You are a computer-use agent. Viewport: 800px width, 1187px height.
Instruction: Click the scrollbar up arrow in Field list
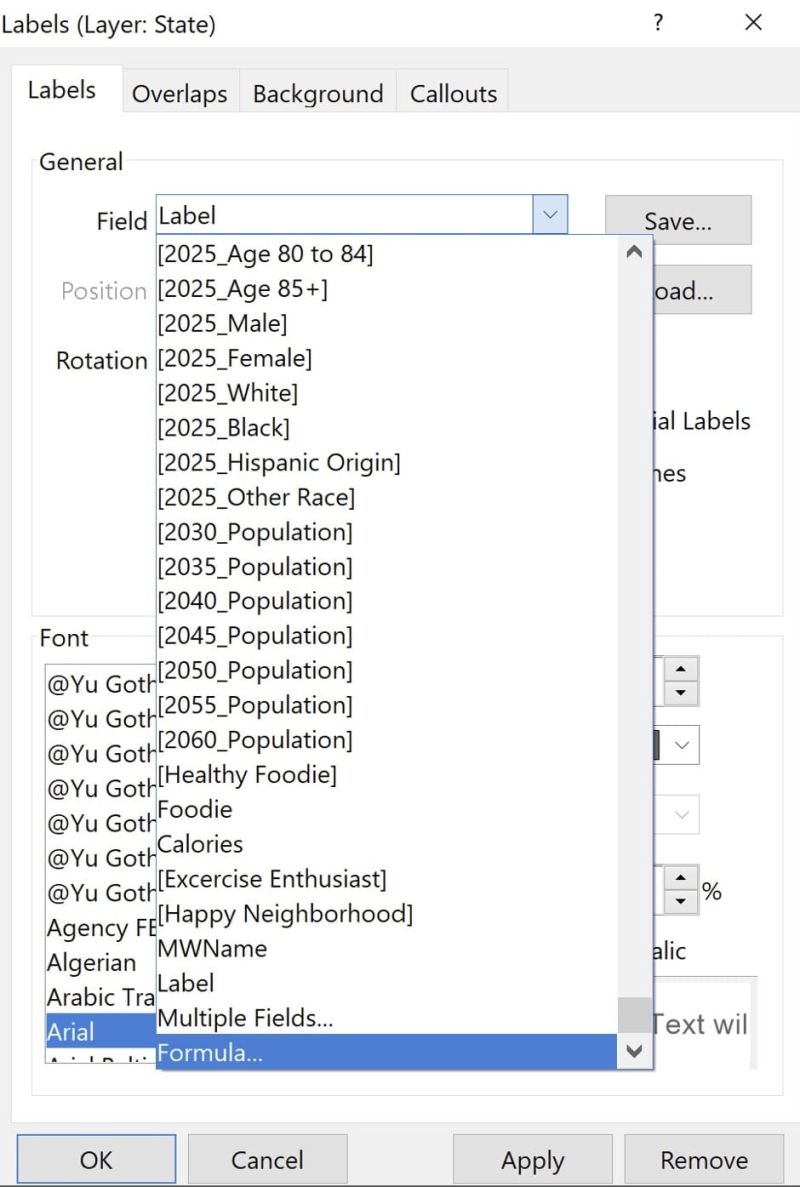634,253
